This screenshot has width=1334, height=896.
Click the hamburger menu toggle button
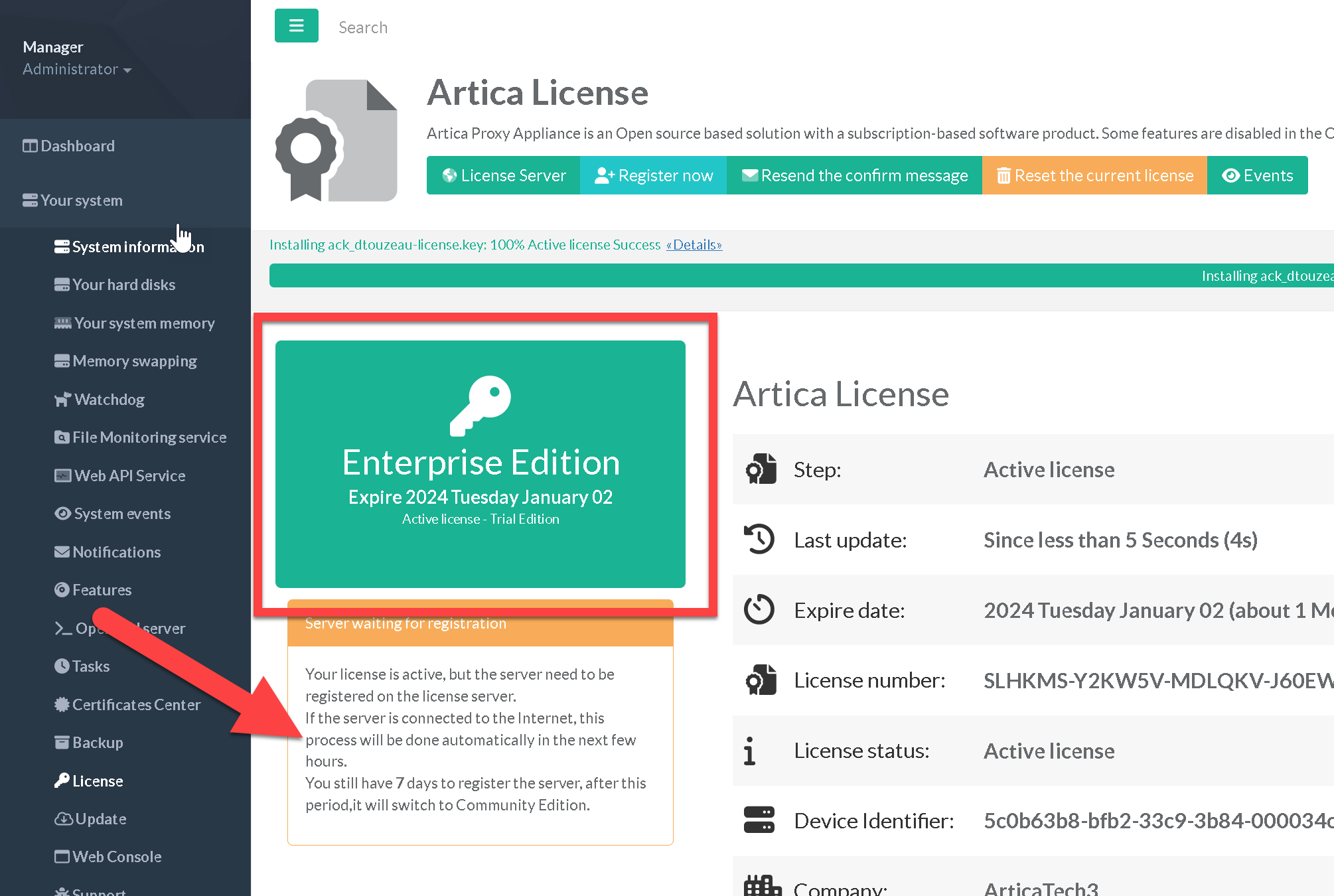[x=296, y=26]
